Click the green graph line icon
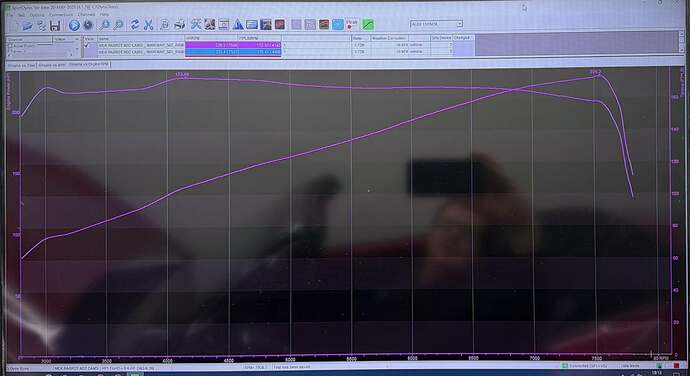 (x=368, y=25)
